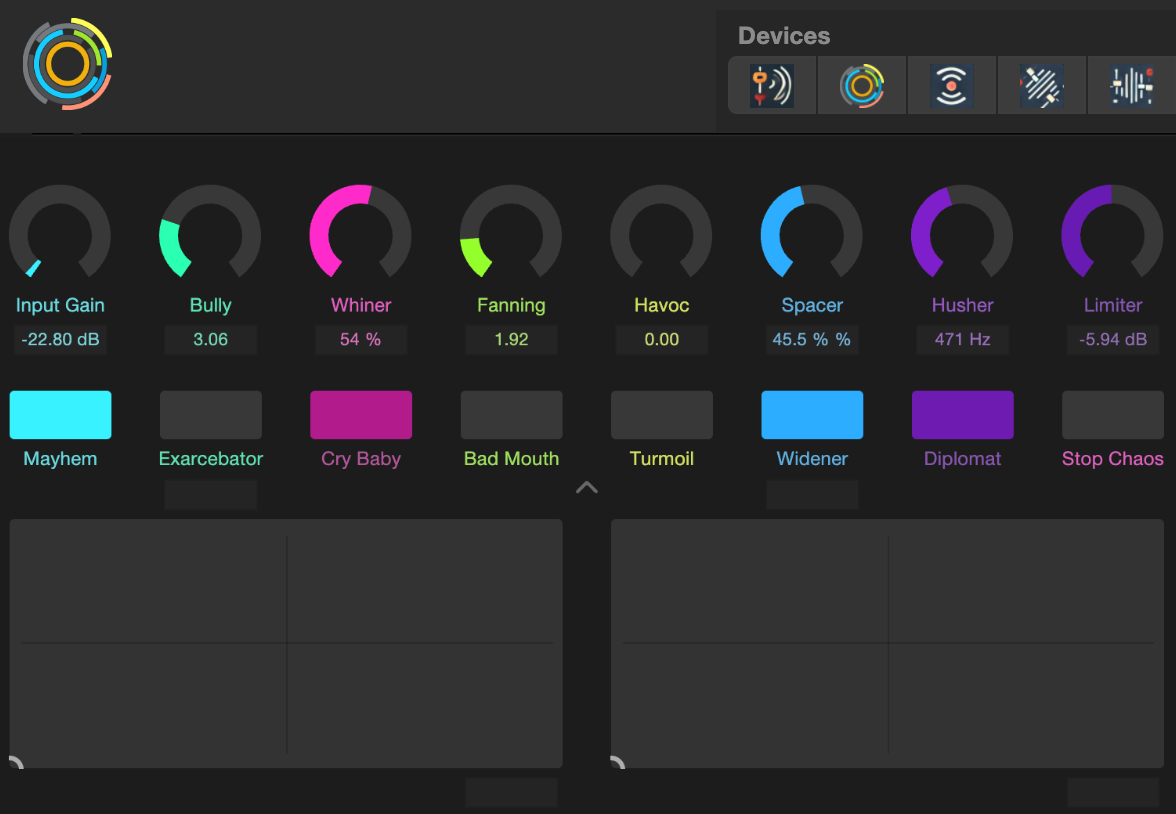Click the Fanning value field 1.92
This screenshot has height=814, width=1176.
(512, 339)
